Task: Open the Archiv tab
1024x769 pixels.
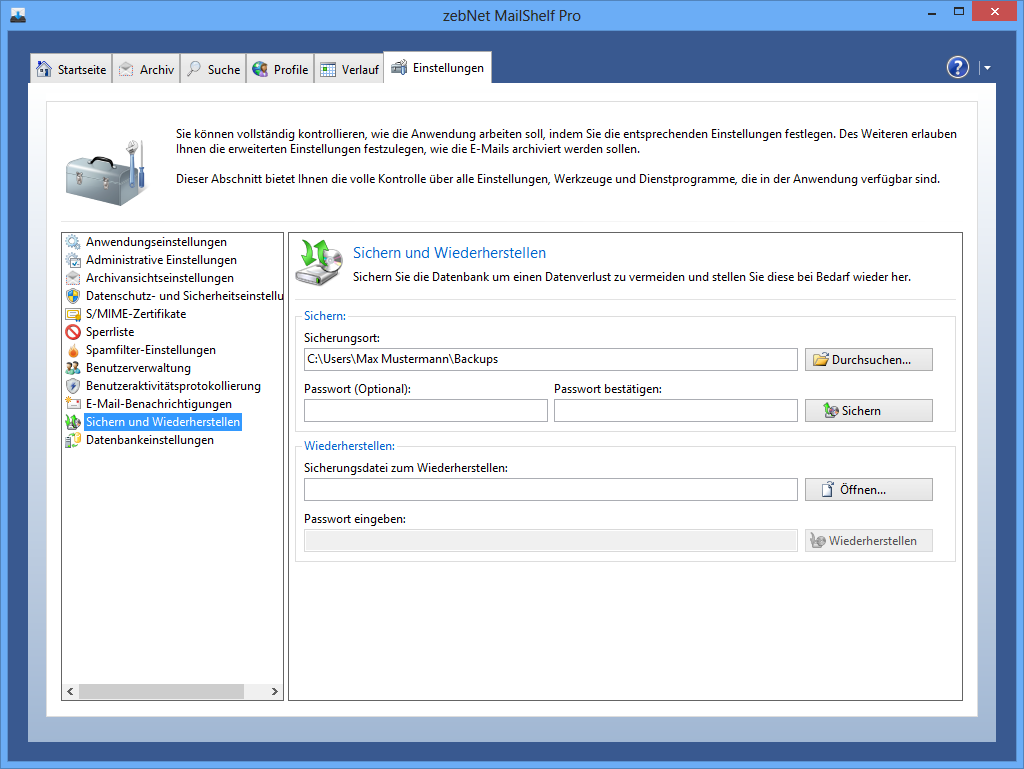Action: [146, 69]
